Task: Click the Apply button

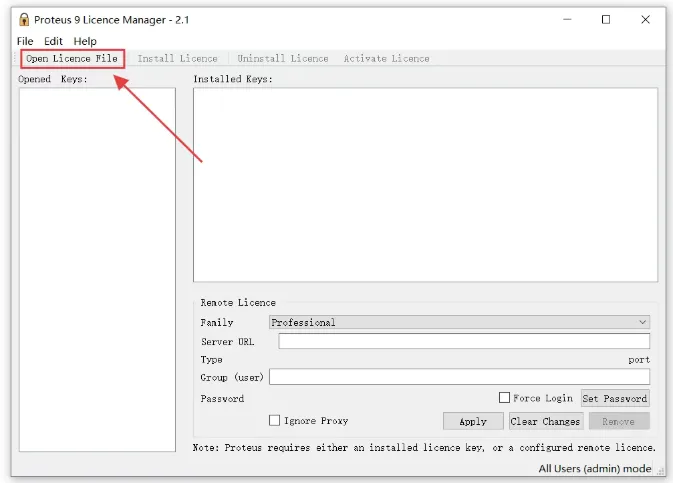Action: 473,421
